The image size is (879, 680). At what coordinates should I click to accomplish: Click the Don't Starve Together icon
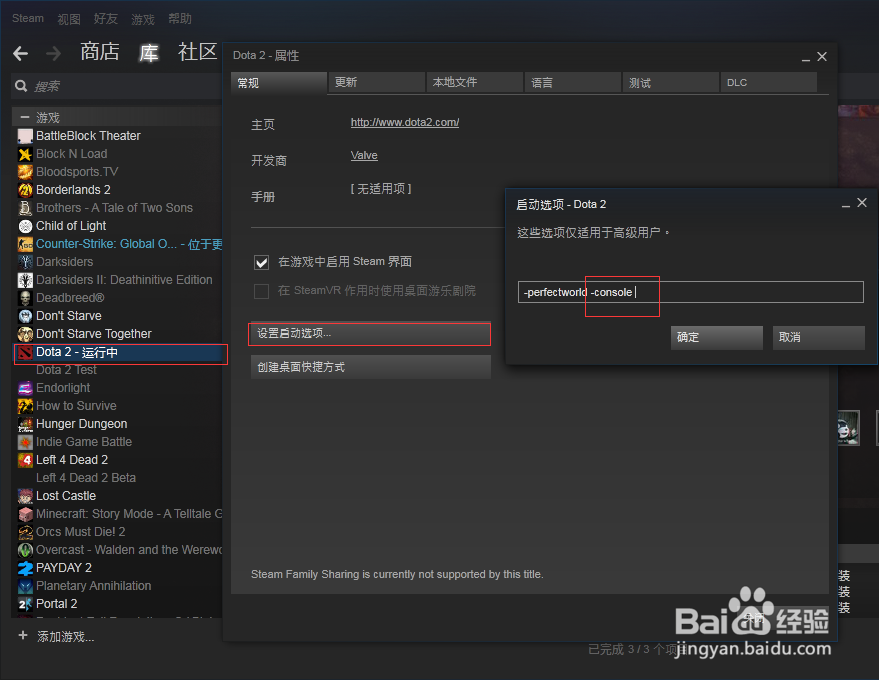(x=25, y=334)
